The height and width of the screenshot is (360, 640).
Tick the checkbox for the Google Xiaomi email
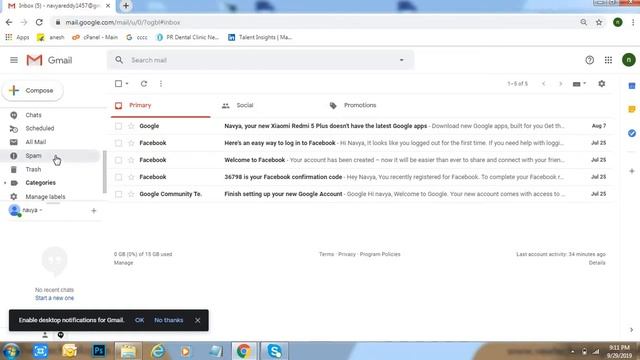pyautogui.click(x=118, y=126)
